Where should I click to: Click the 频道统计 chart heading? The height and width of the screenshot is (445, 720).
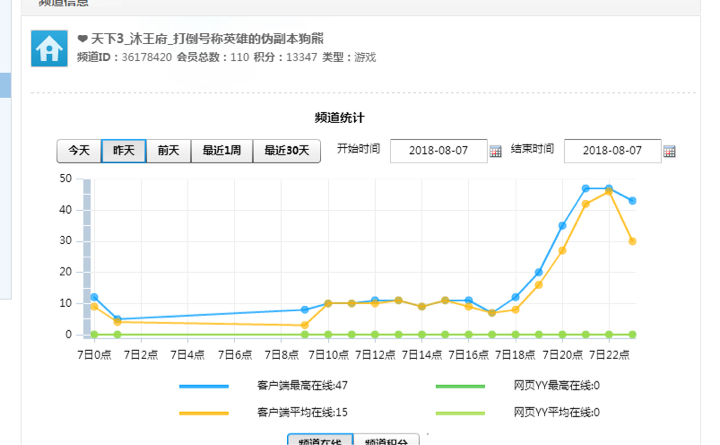(x=339, y=118)
